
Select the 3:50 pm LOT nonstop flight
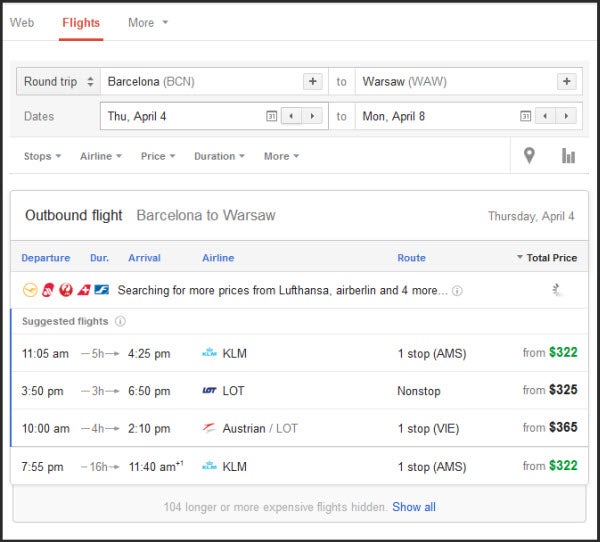pyautogui.click(x=300, y=390)
